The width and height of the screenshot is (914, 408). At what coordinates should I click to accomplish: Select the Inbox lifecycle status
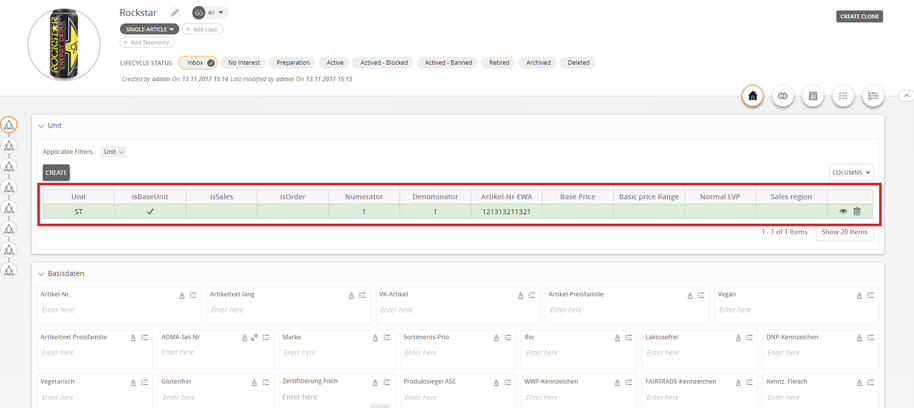pos(198,63)
